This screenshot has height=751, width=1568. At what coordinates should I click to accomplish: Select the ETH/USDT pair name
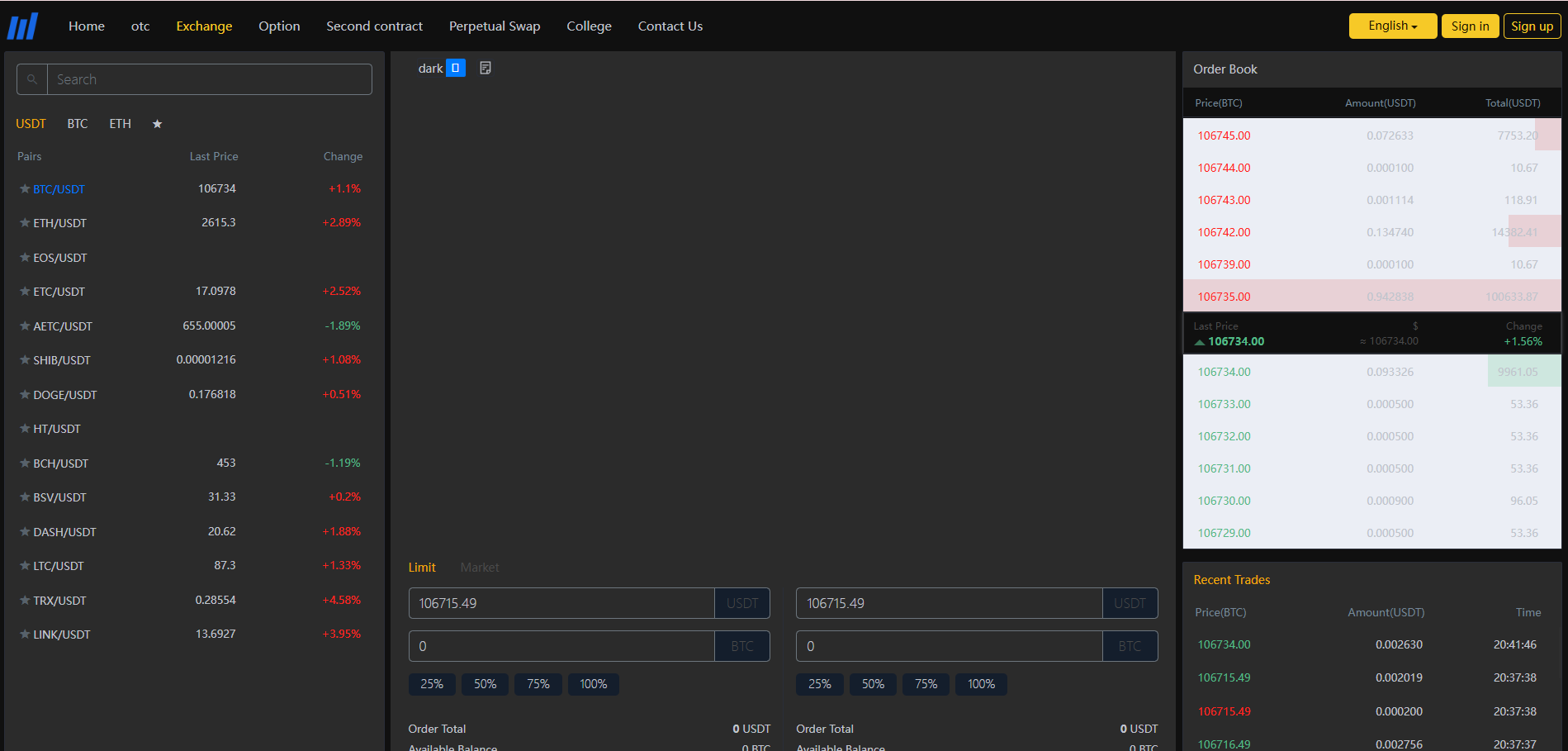(x=60, y=223)
